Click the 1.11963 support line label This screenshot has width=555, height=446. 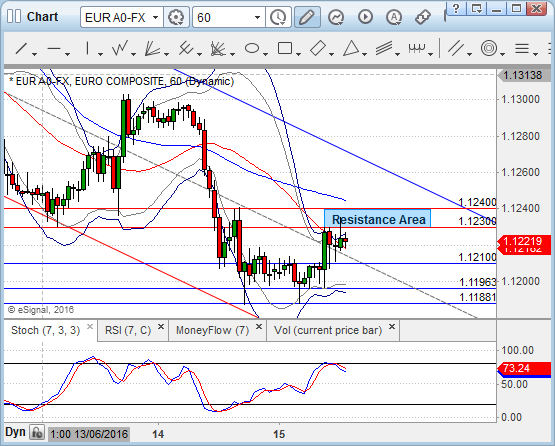[478, 282]
